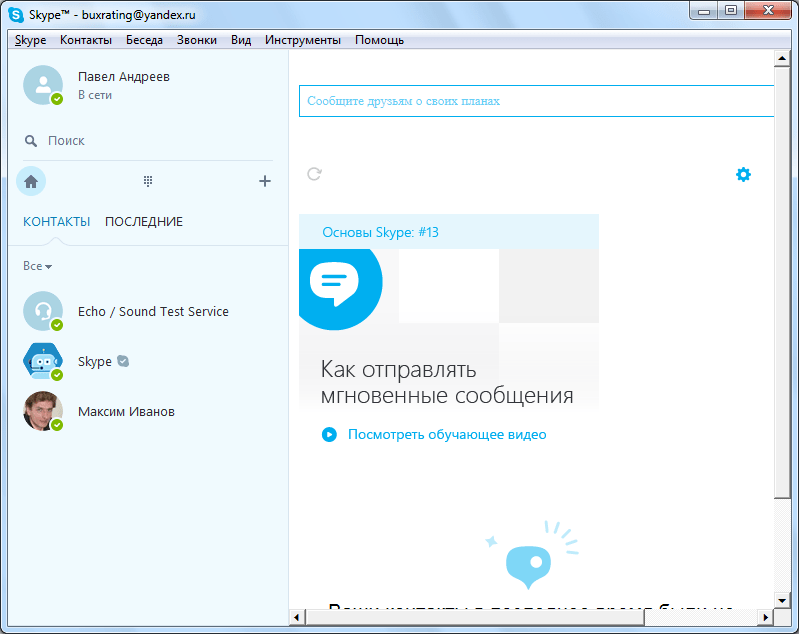Image resolution: width=799 pixels, height=634 pixels.
Task: Open the Основы Skype: #13 header link
Action: point(381,232)
